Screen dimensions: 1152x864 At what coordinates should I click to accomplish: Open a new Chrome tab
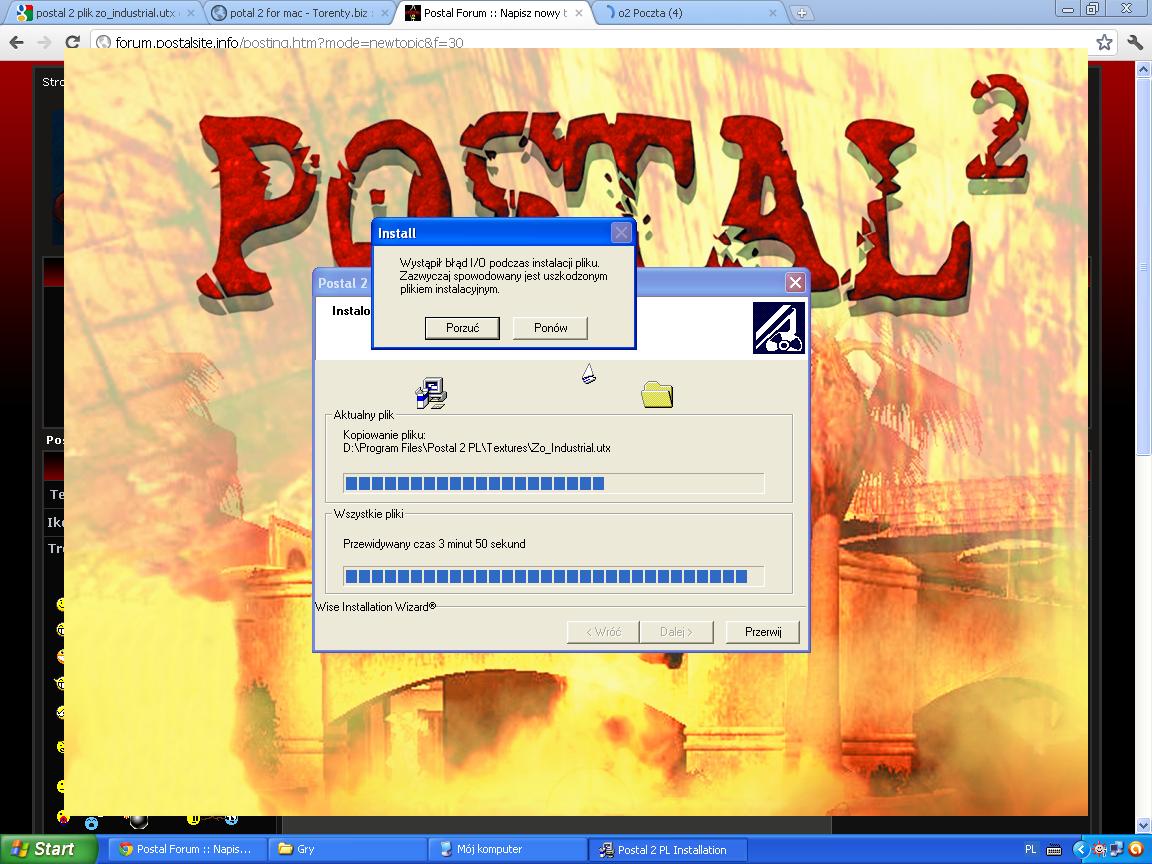801,12
